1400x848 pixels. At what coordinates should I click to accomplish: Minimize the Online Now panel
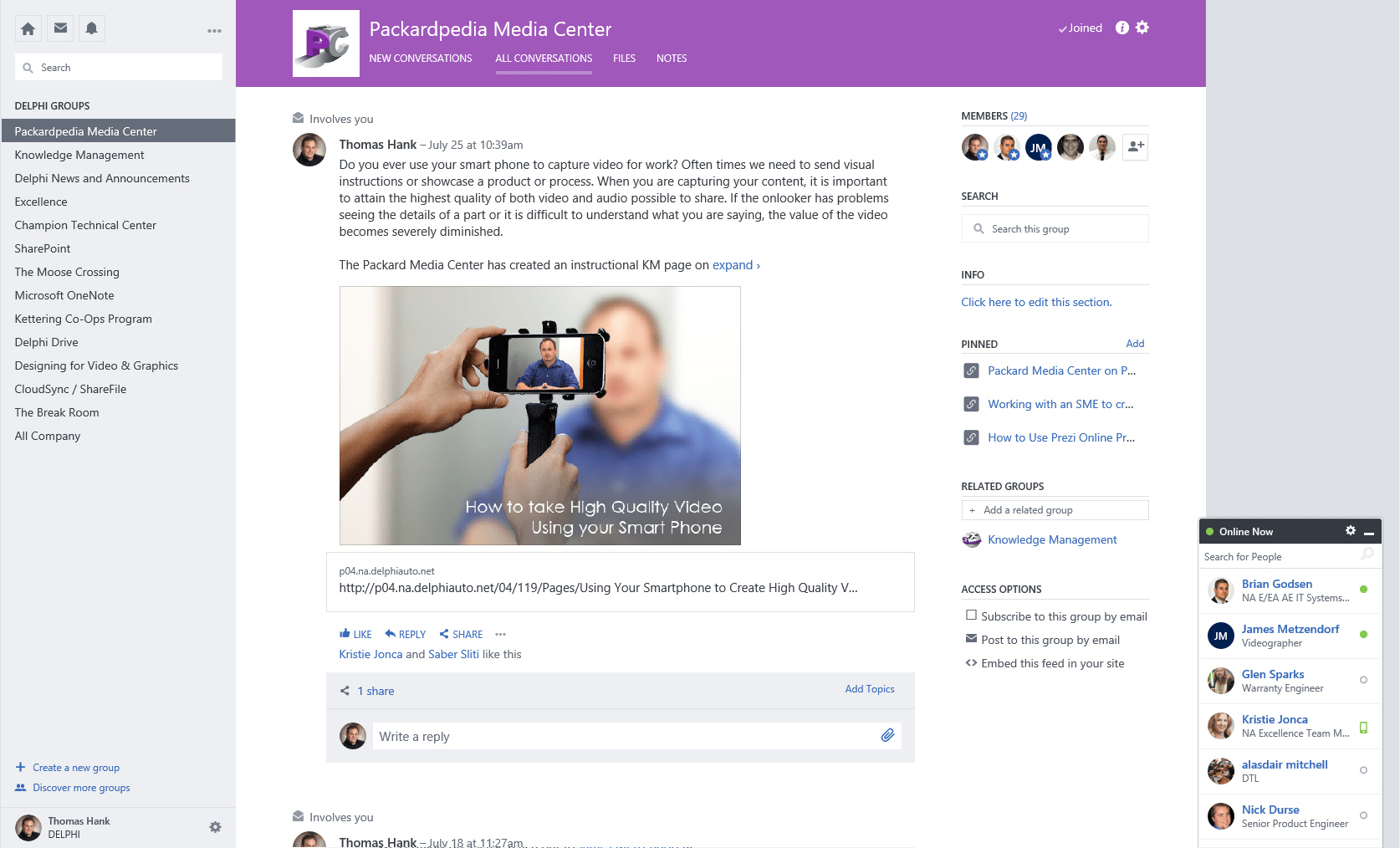[1369, 532]
